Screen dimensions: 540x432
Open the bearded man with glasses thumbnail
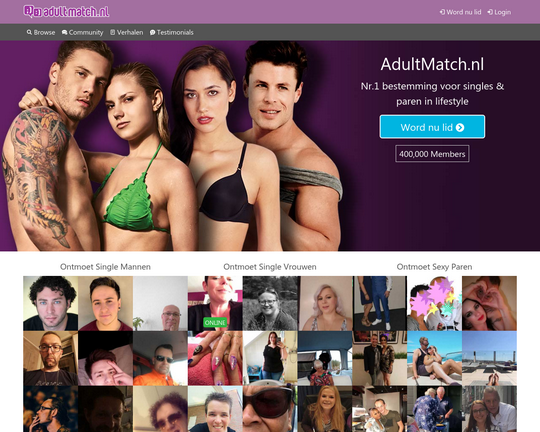51,358
